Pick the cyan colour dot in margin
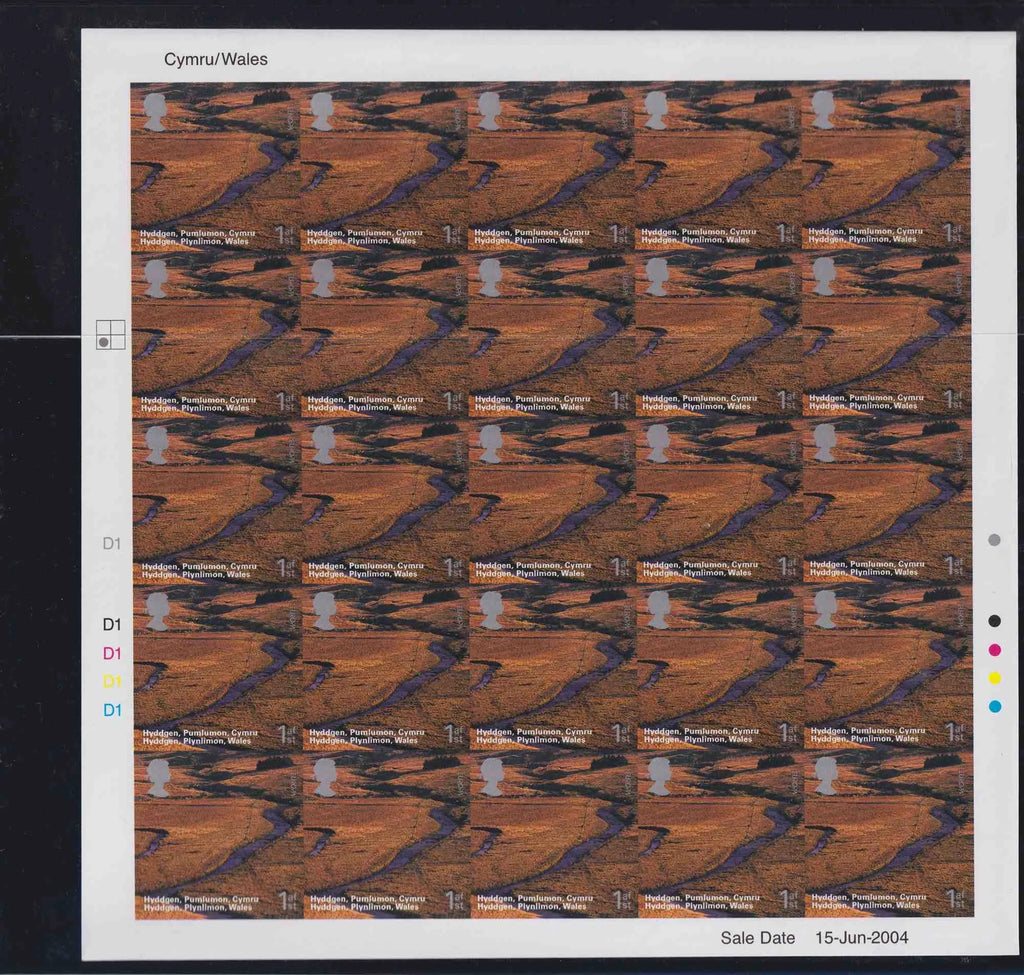 995,707
